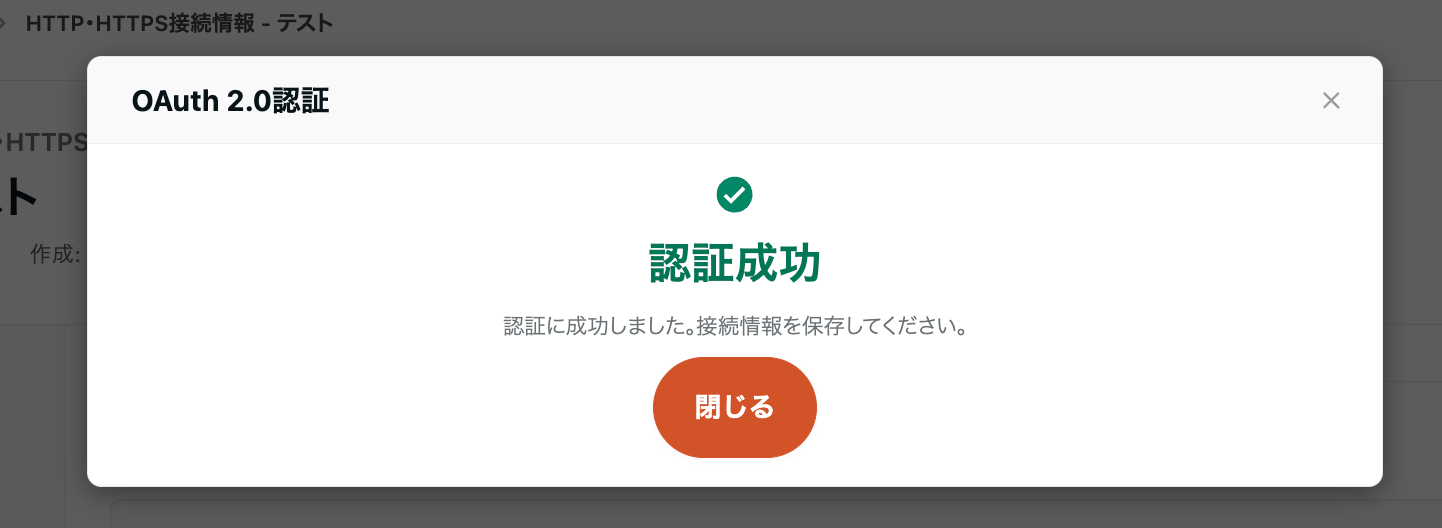Select the 認証成功 heading text
The height and width of the screenshot is (528, 1442).
click(x=735, y=264)
